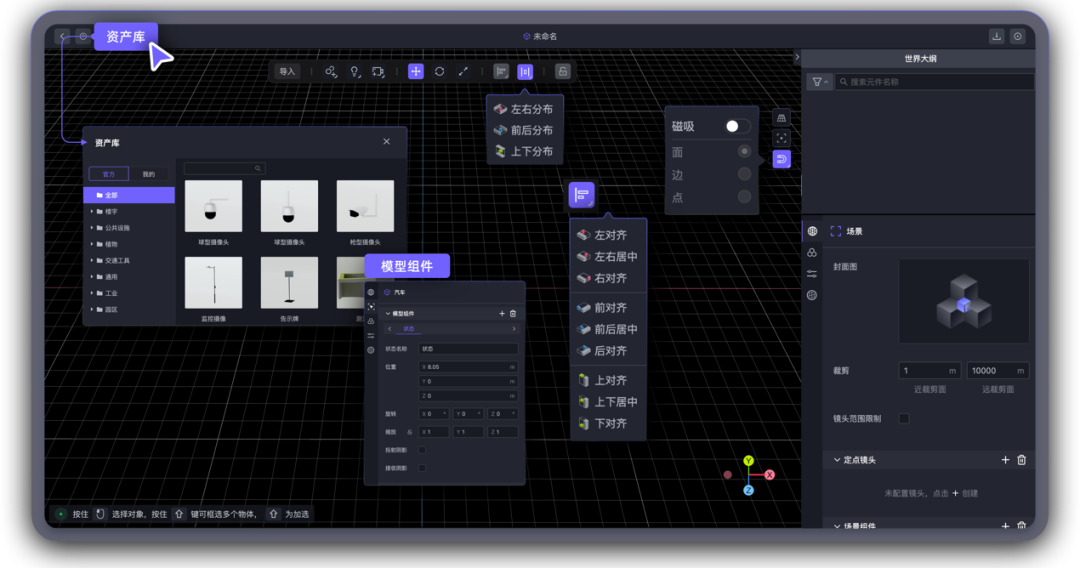Add a fixed camera with plus icon
This screenshot has width=1080, height=568.
pos(1005,460)
